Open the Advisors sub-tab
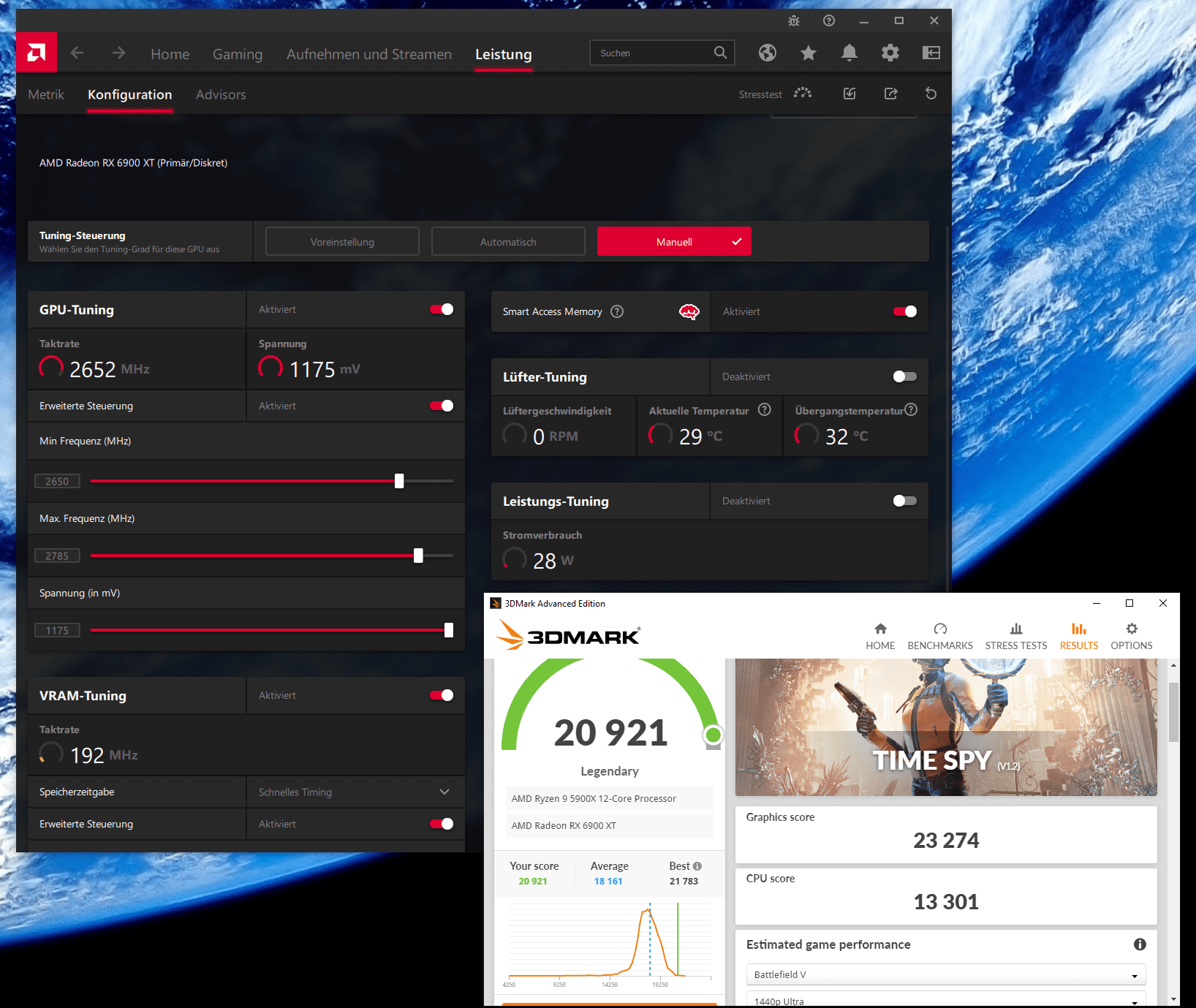Viewport: 1196px width, 1008px height. [221, 94]
